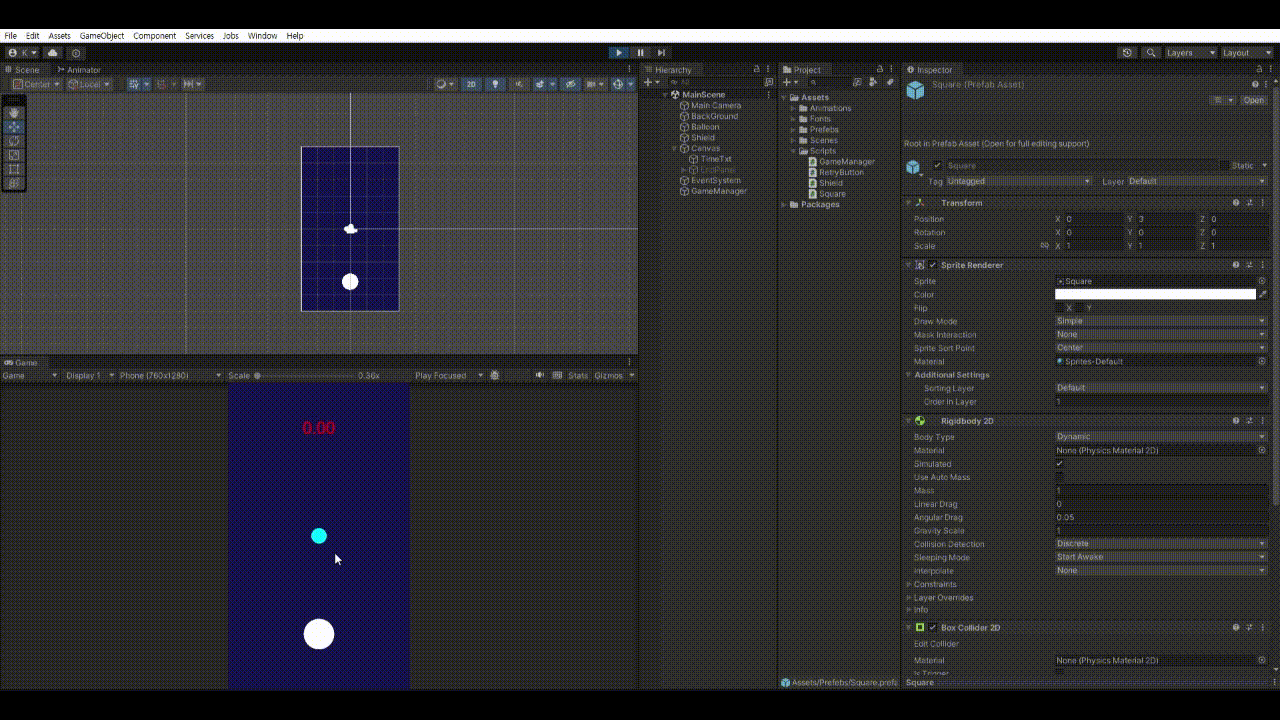Toggle Use Auto Mass checkbox

coord(1060,477)
